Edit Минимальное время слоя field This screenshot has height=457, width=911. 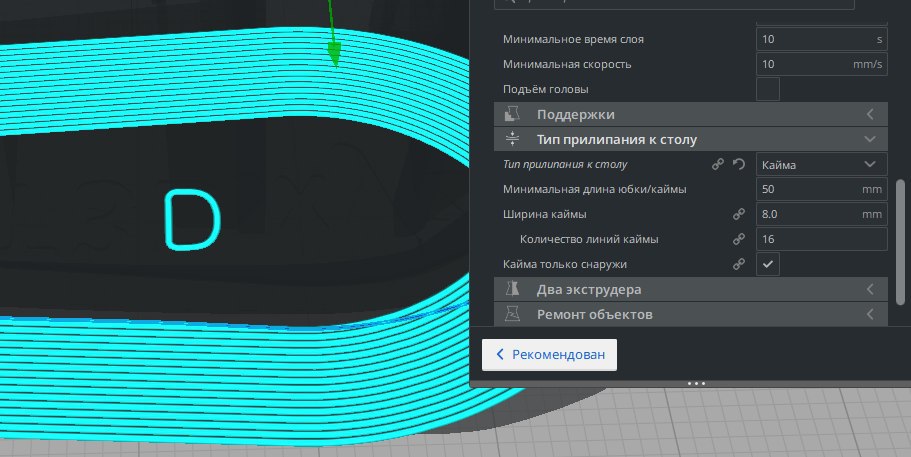pos(822,39)
